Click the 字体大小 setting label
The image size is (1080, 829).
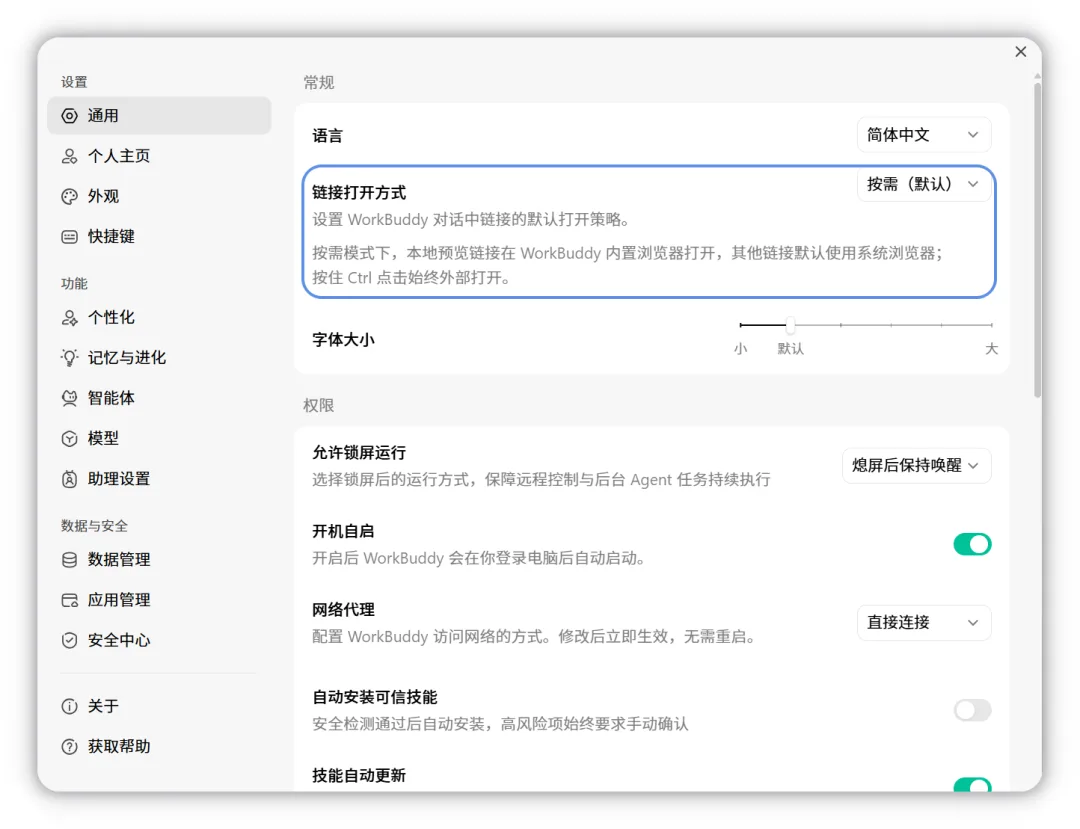pos(343,340)
